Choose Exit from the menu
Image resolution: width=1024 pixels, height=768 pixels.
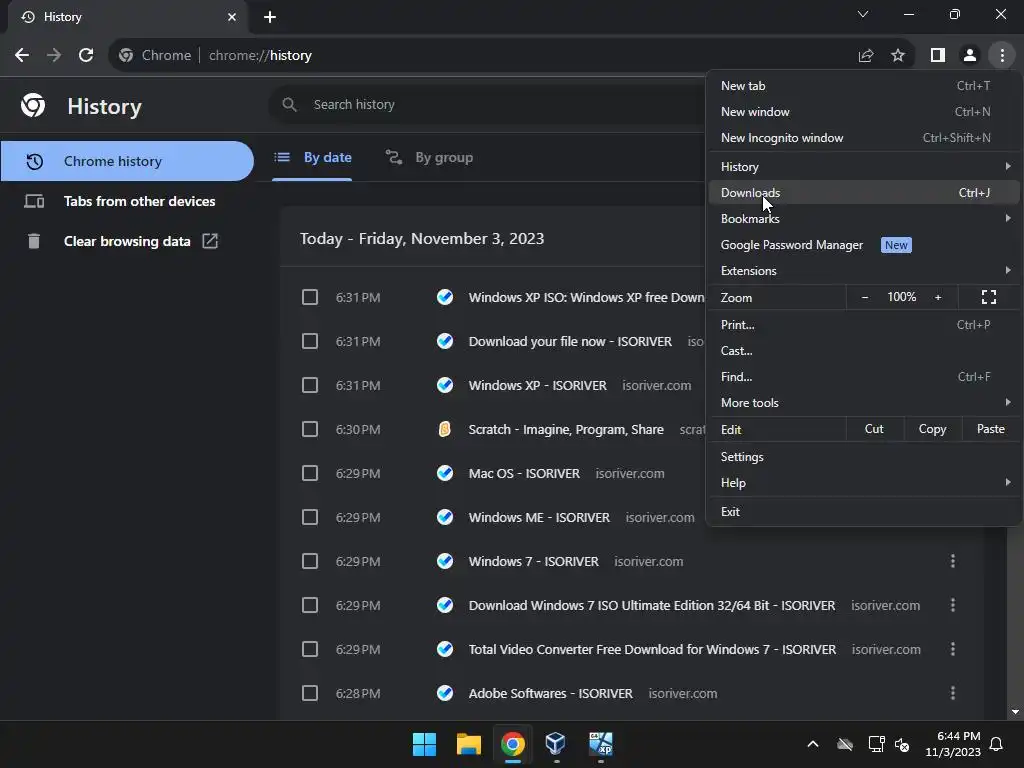[863, 511]
